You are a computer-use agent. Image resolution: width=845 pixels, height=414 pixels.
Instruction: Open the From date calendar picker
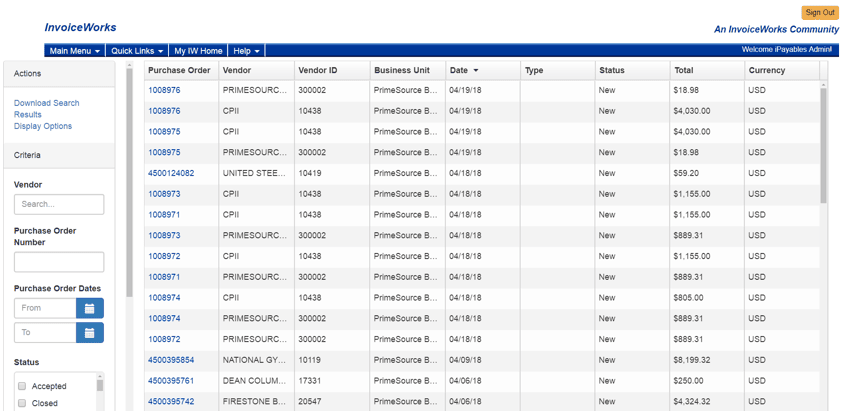pos(90,308)
